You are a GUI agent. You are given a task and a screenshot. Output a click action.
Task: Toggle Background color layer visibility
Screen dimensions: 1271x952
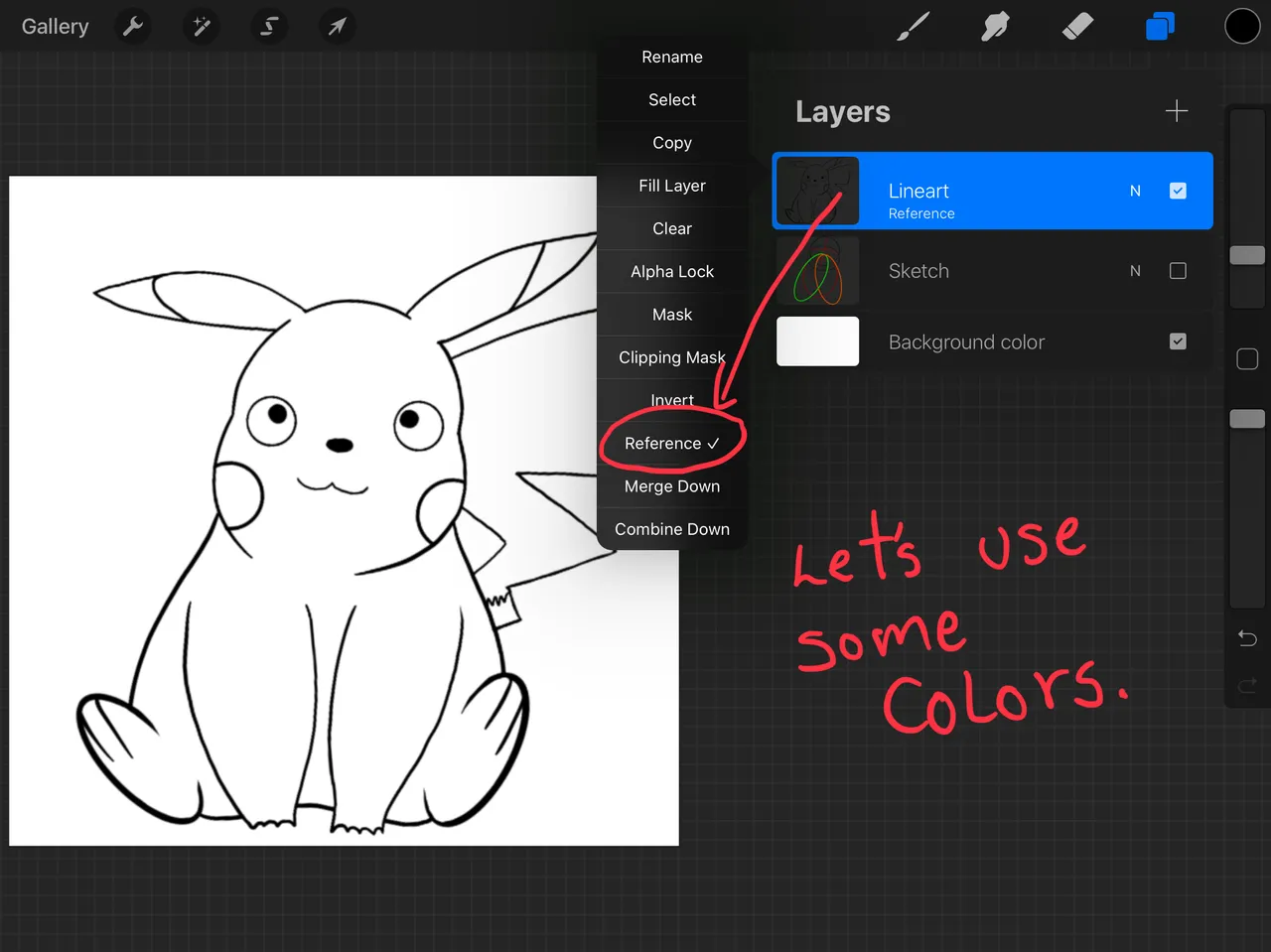(1179, 341)
